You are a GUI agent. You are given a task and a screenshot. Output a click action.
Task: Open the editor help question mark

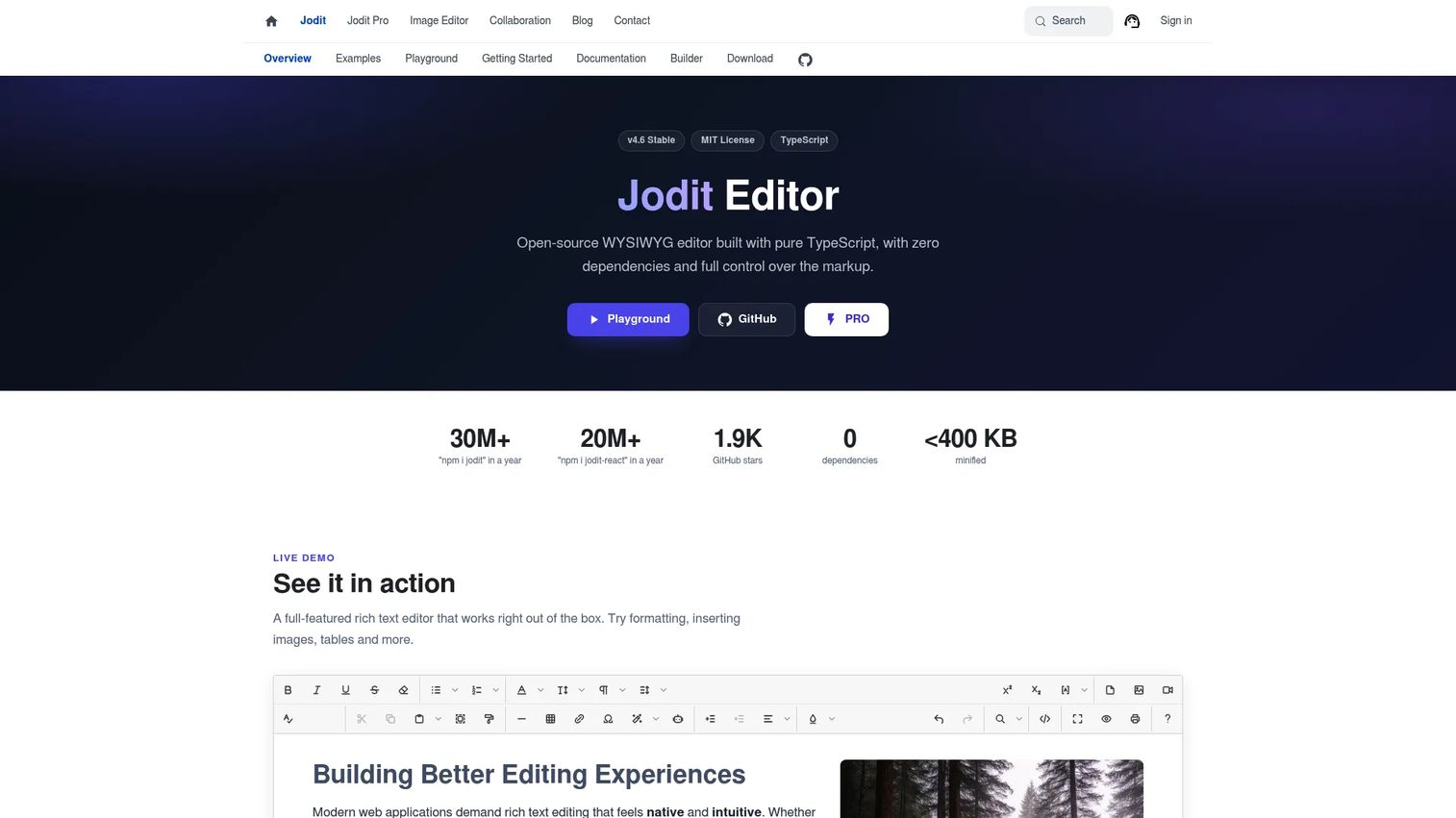(x=1167, y=719)
